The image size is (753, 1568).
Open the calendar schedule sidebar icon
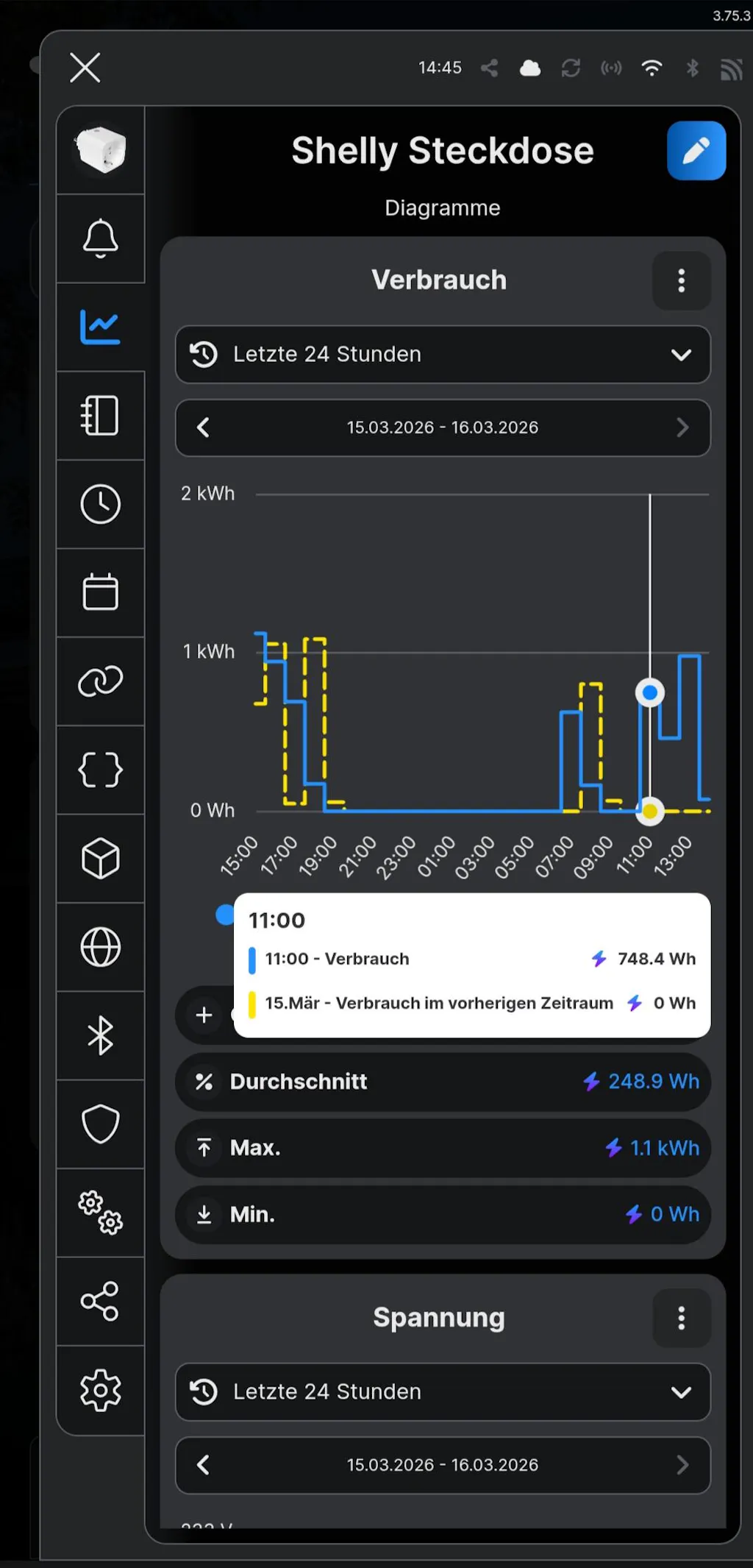[x=100, y=592]
